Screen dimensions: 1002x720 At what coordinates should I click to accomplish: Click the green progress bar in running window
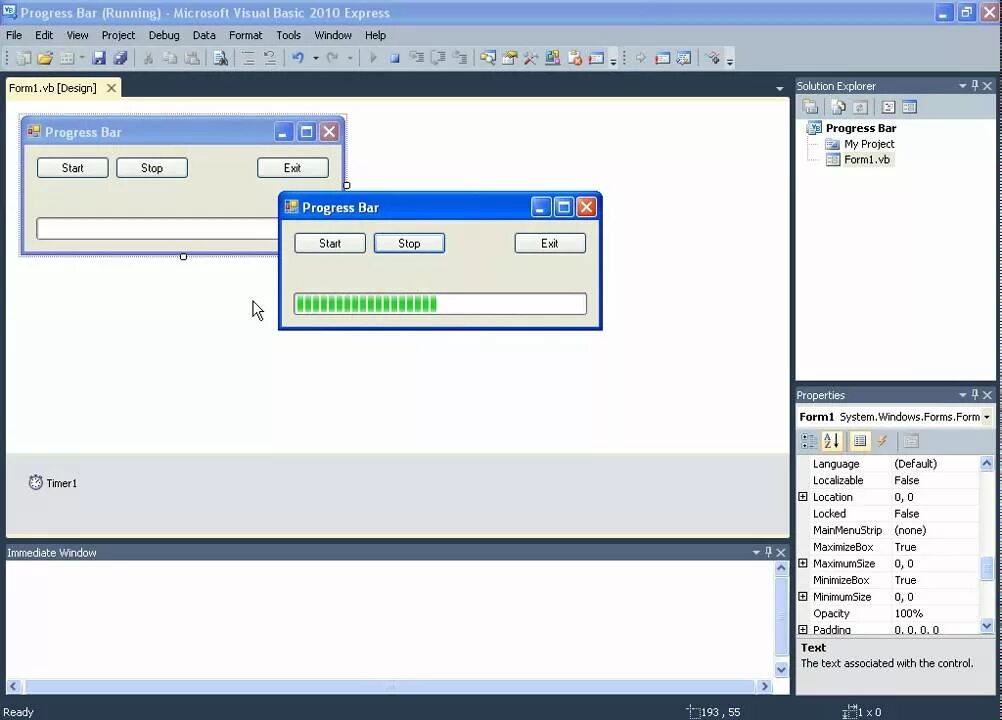point(440,304)
